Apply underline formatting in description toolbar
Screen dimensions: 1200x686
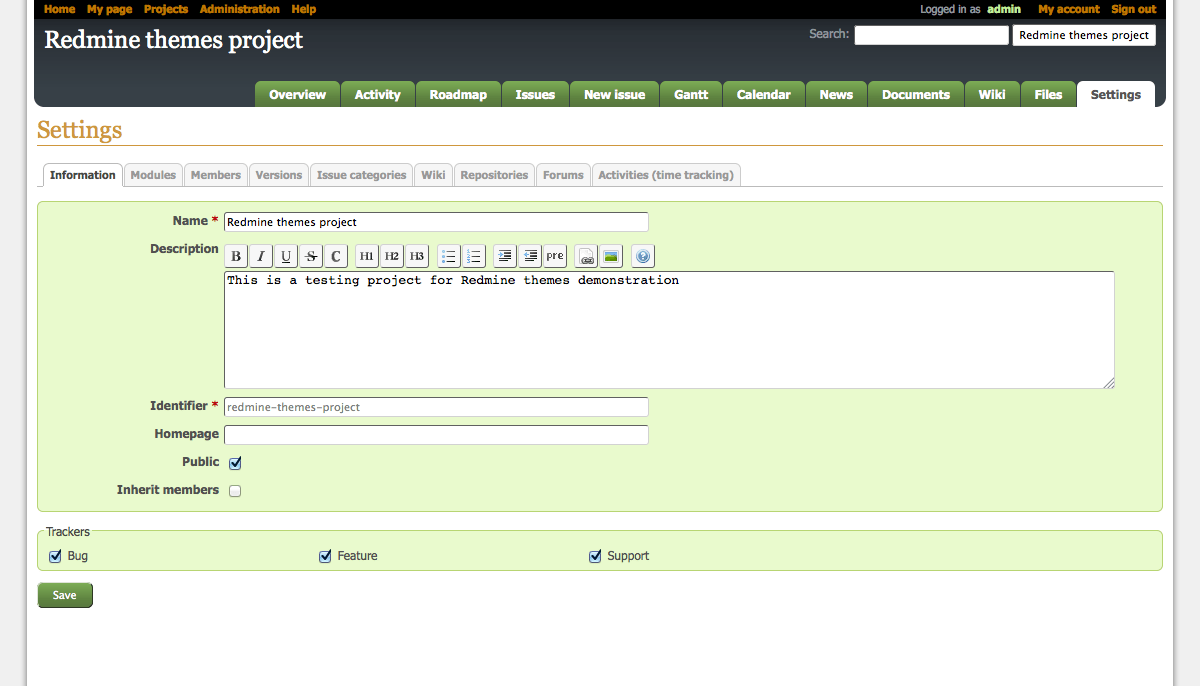(286, 257)
